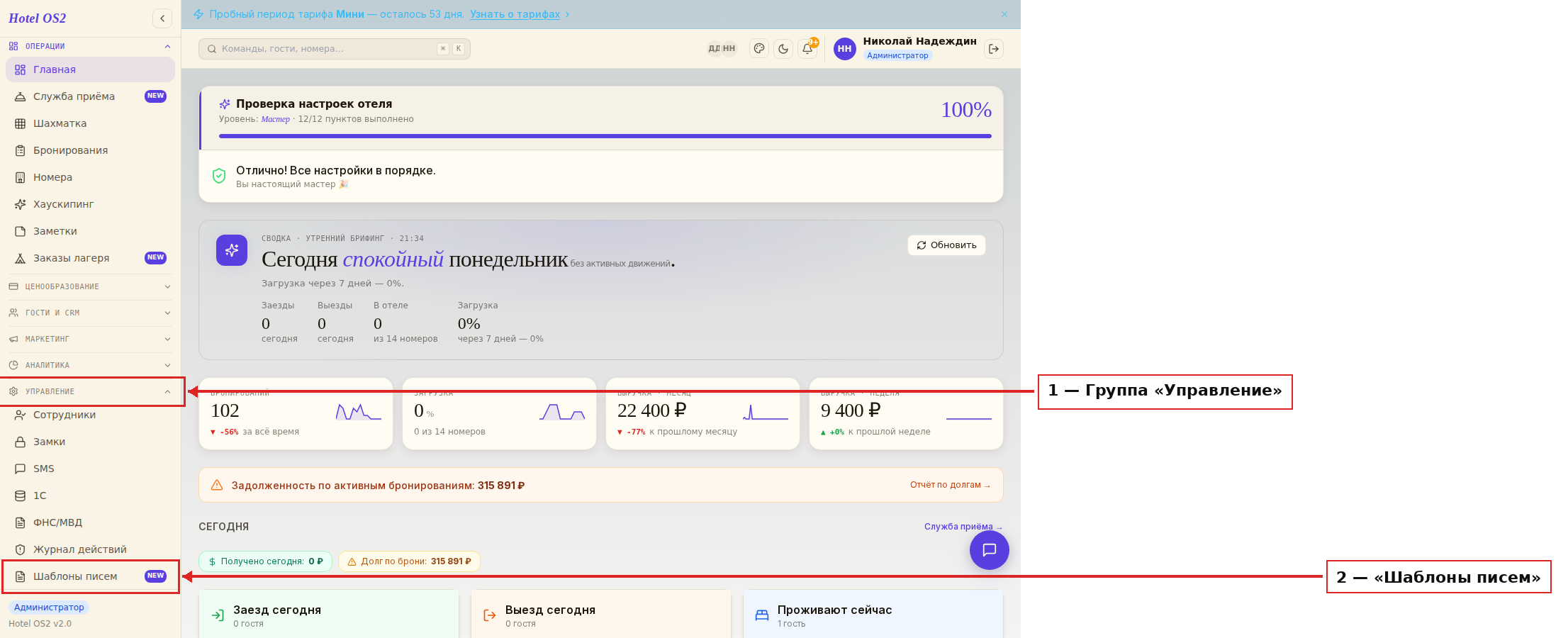Expand the Ценообразование sidebar group

90,286
